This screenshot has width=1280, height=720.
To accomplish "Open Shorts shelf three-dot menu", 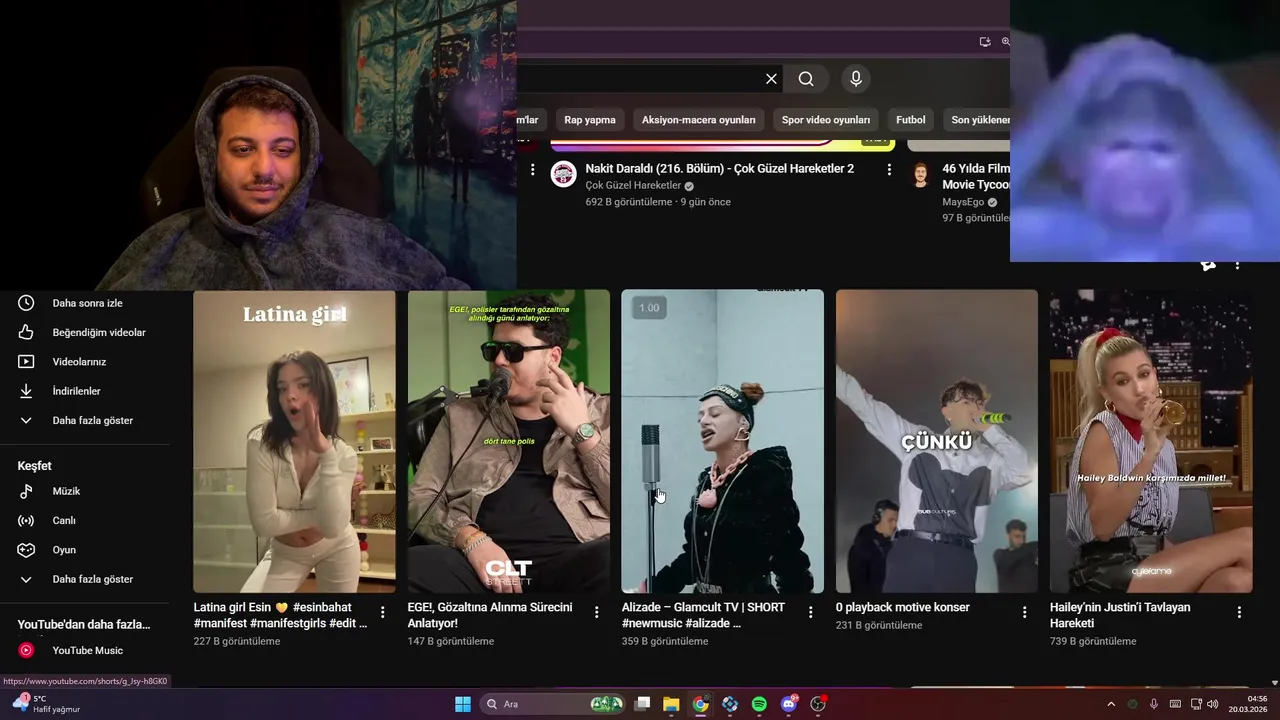I will (x=1237, y=266).
